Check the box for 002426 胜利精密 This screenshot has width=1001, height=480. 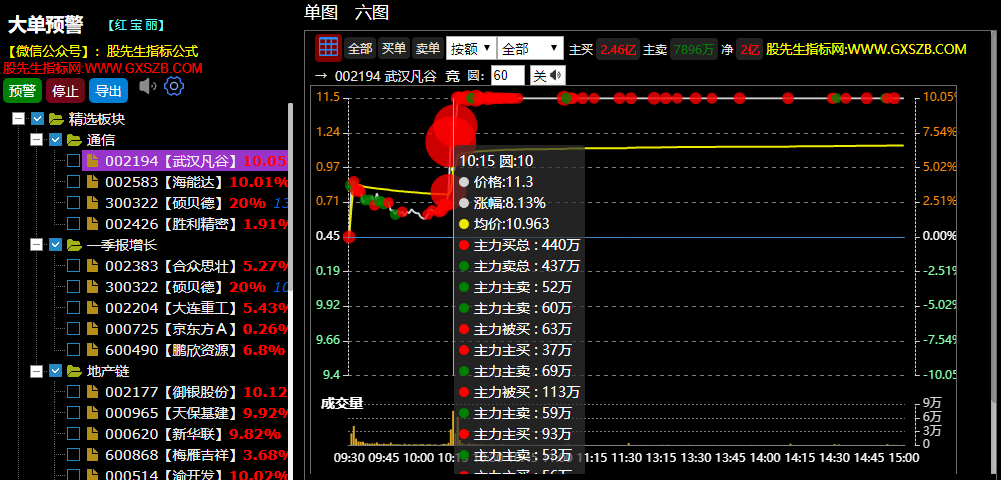click(x=73, y=223)
